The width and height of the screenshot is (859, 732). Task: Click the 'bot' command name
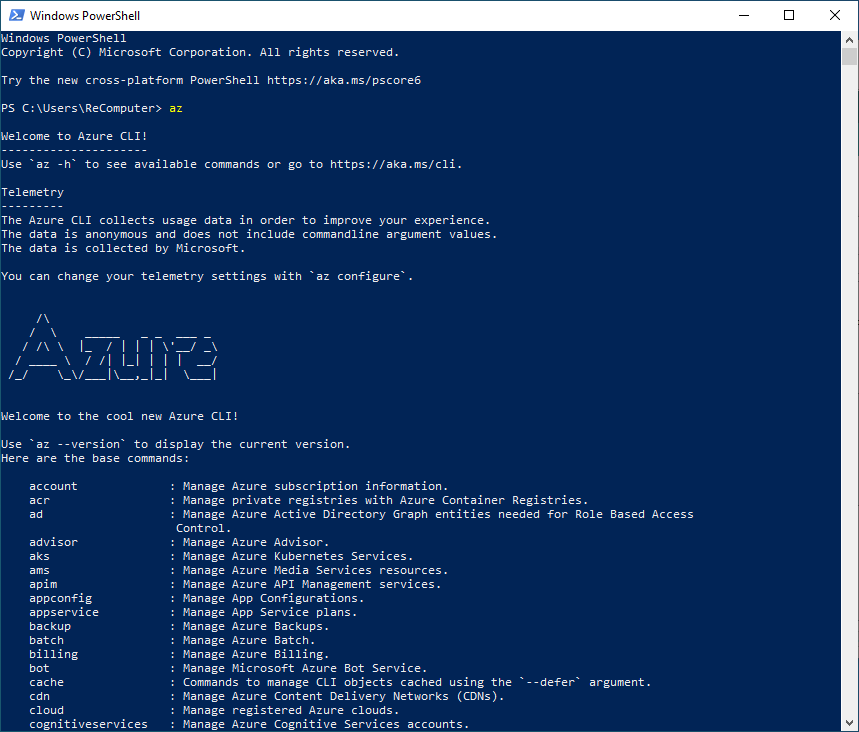click(x=39, y=668)
